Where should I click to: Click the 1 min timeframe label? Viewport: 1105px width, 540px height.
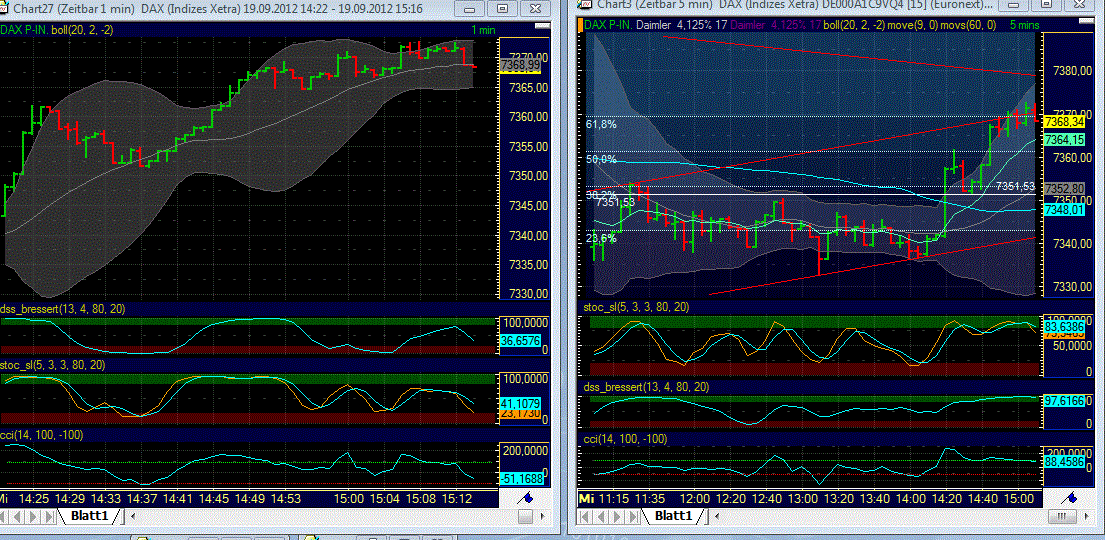pyautogui.click(x=483, y=30)
